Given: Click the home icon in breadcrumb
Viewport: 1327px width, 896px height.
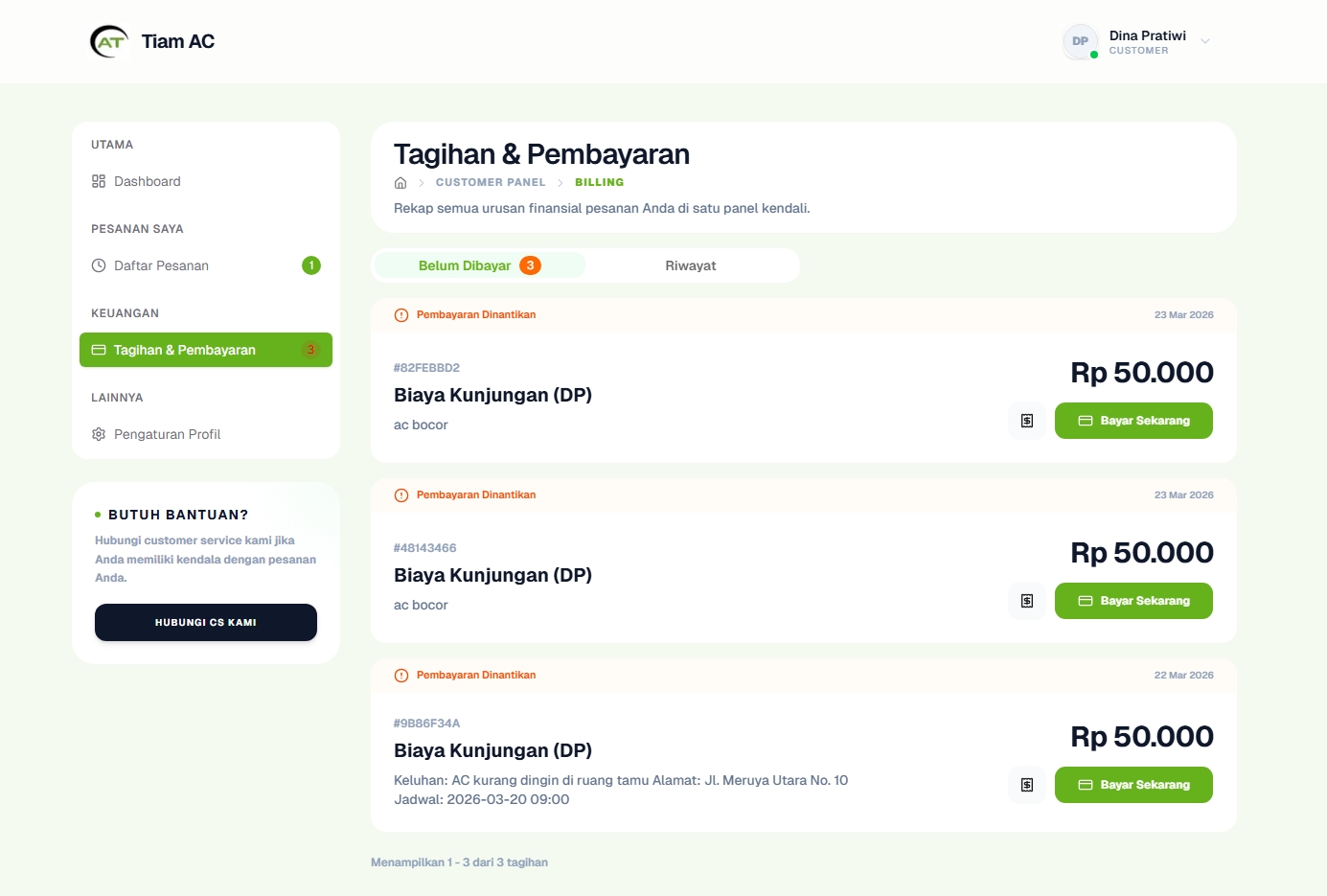Looking at the screenshot, I should pos(400,183).
